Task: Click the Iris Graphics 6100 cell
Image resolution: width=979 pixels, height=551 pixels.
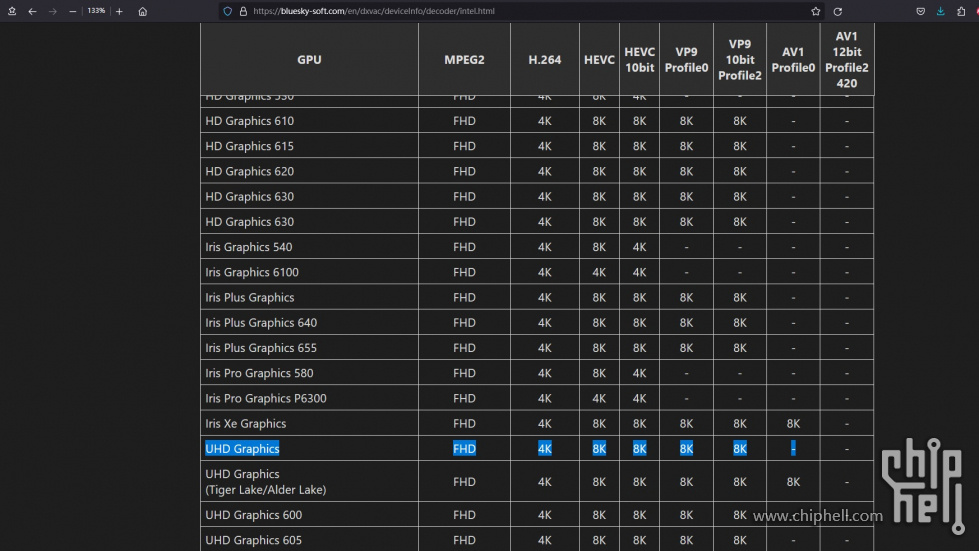Action: click(309, 272)
